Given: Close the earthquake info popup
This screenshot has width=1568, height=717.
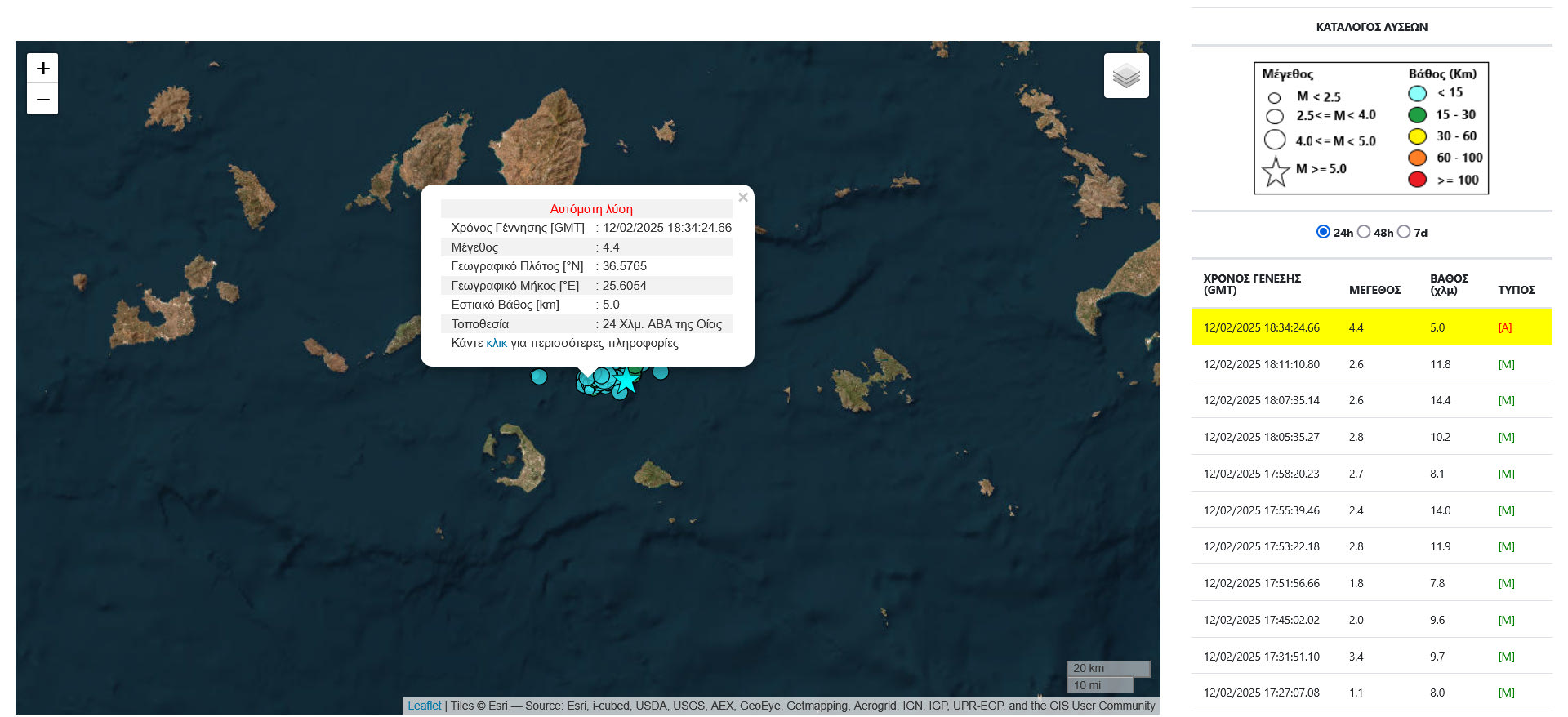Looking at the screenshot, I should click(742, 198).
